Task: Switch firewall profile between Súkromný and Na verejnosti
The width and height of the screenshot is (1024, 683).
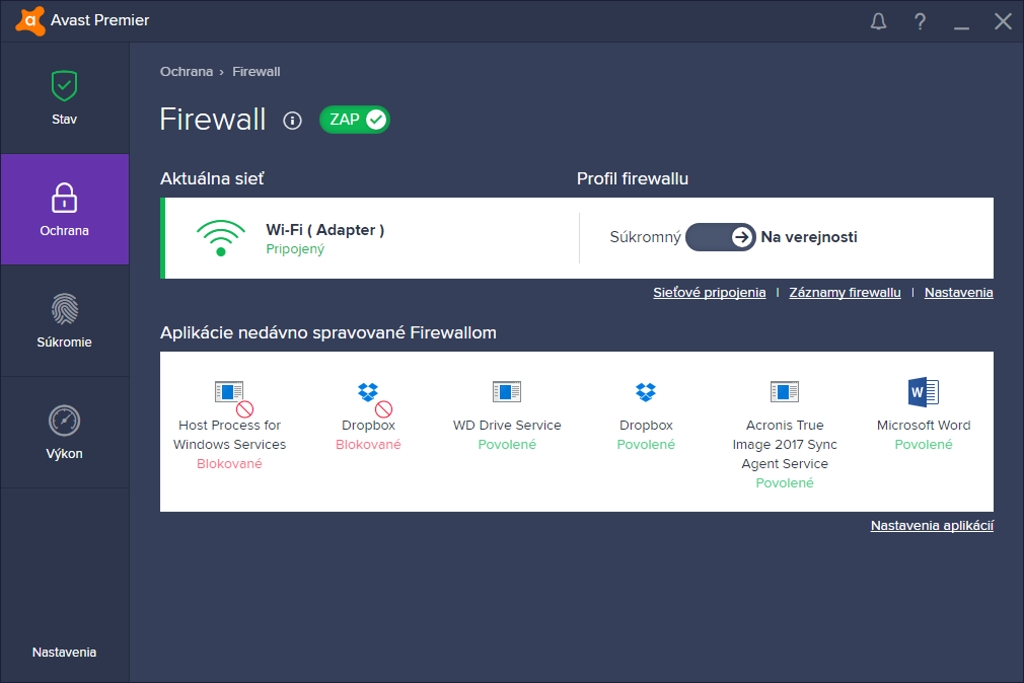Action: point(720,237)
